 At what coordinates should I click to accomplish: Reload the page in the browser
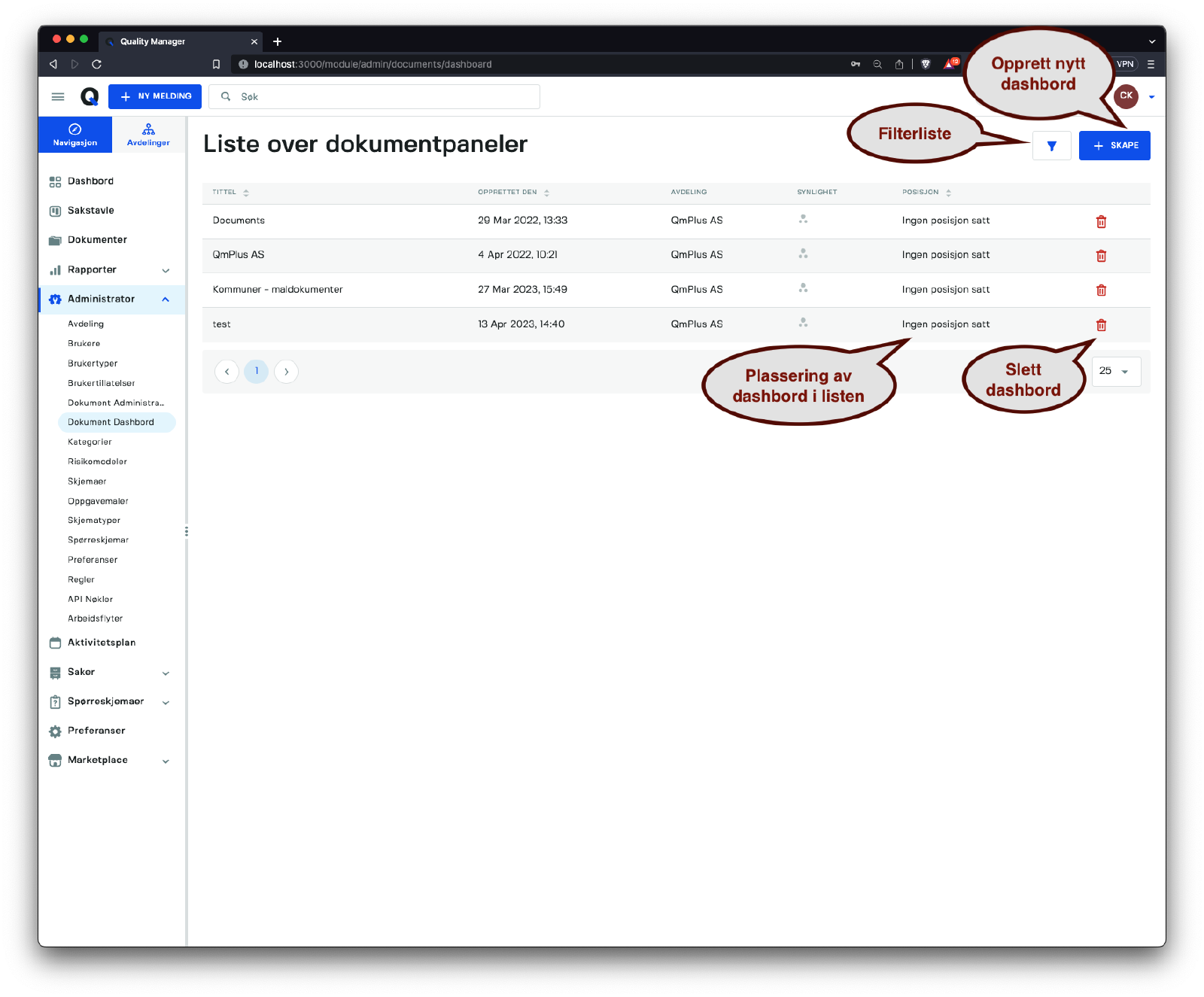coord(96,64)
